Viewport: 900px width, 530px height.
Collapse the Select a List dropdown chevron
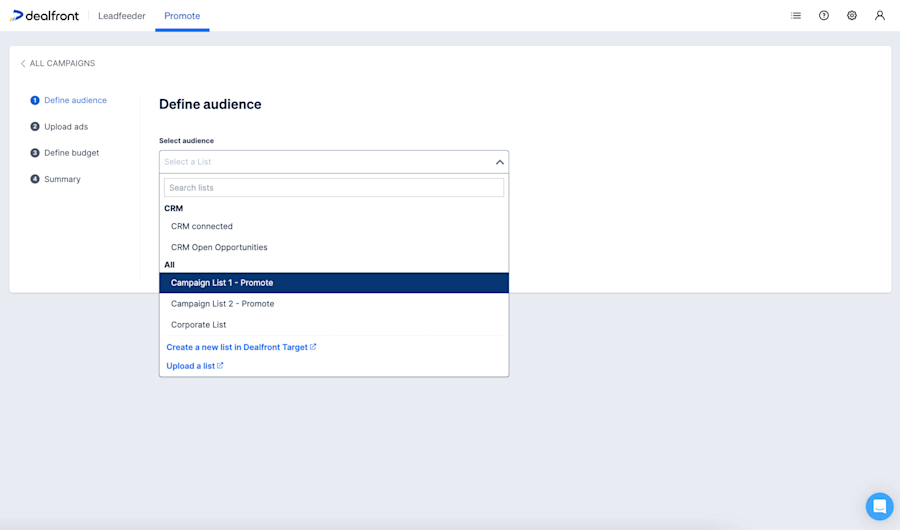tap(499, 162)
